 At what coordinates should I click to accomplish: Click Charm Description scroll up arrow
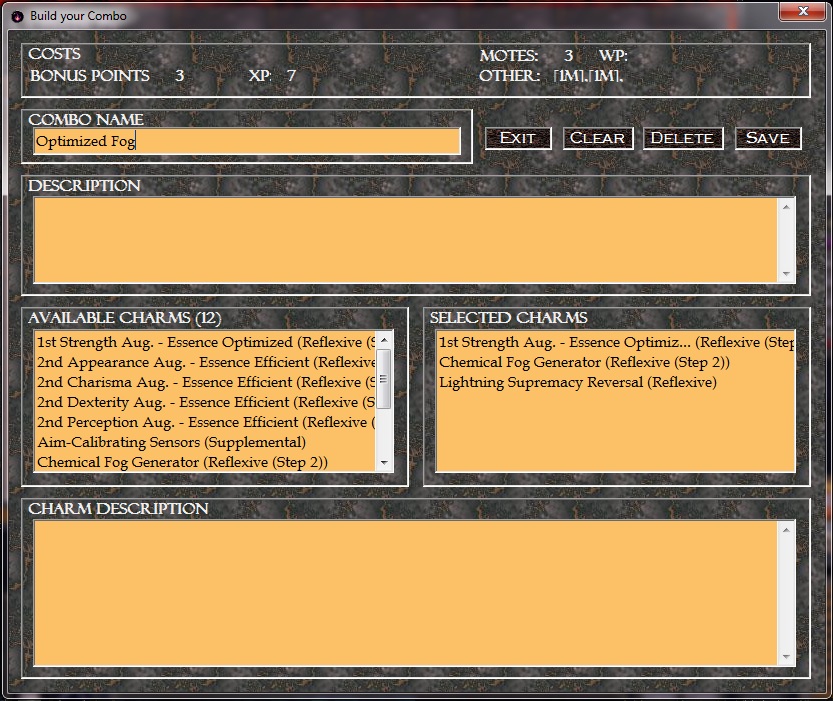click(x=787, y=530)
